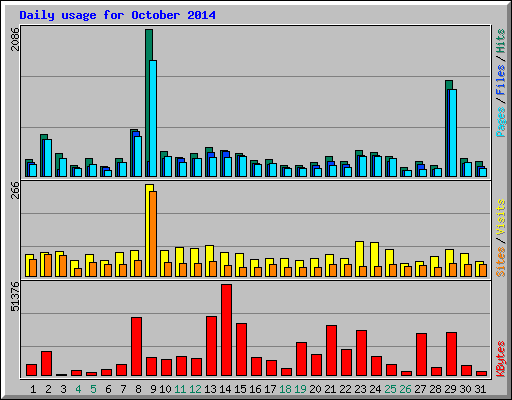Image resolution: width=512 pixels, height=400 pixels.
Task: Click the green day 18 axis label
Action: 285,389
